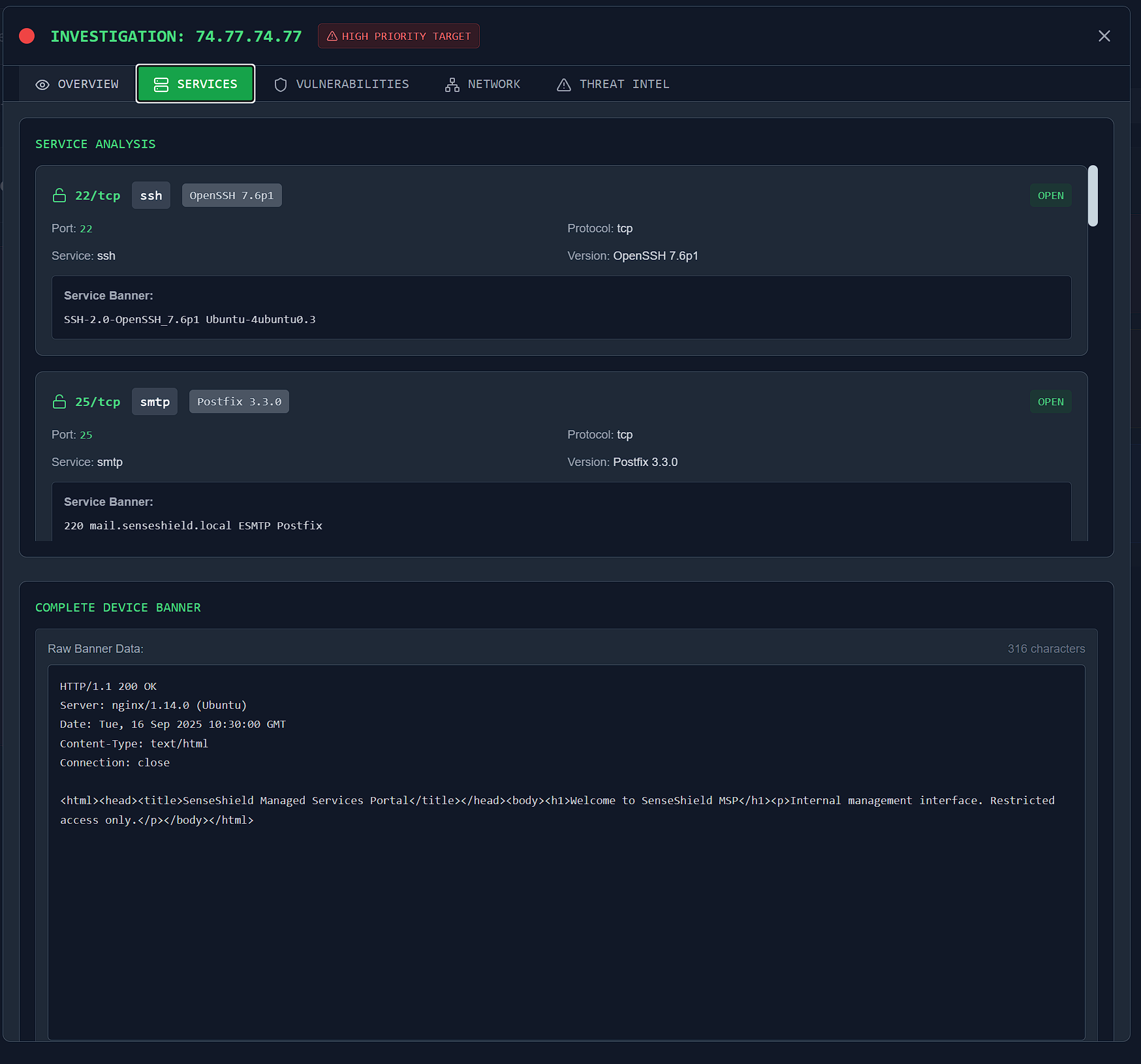Click the unlocked padlock beside 22/tcp
The height and width of the screenshot is (1064, 1141).
click(x=59, y=195)
